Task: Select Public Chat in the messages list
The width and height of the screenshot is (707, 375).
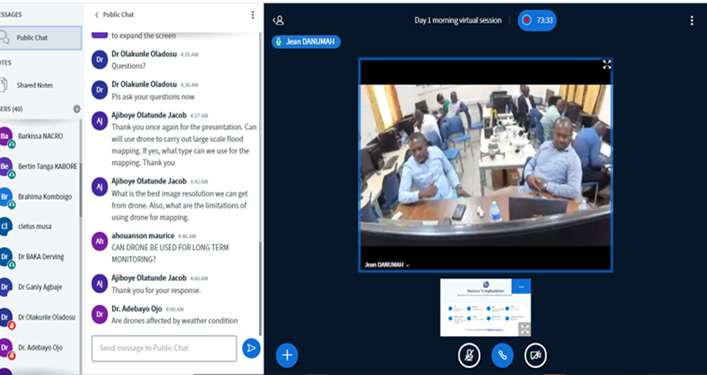Action: pyautogui.click(x=40, y=38)
